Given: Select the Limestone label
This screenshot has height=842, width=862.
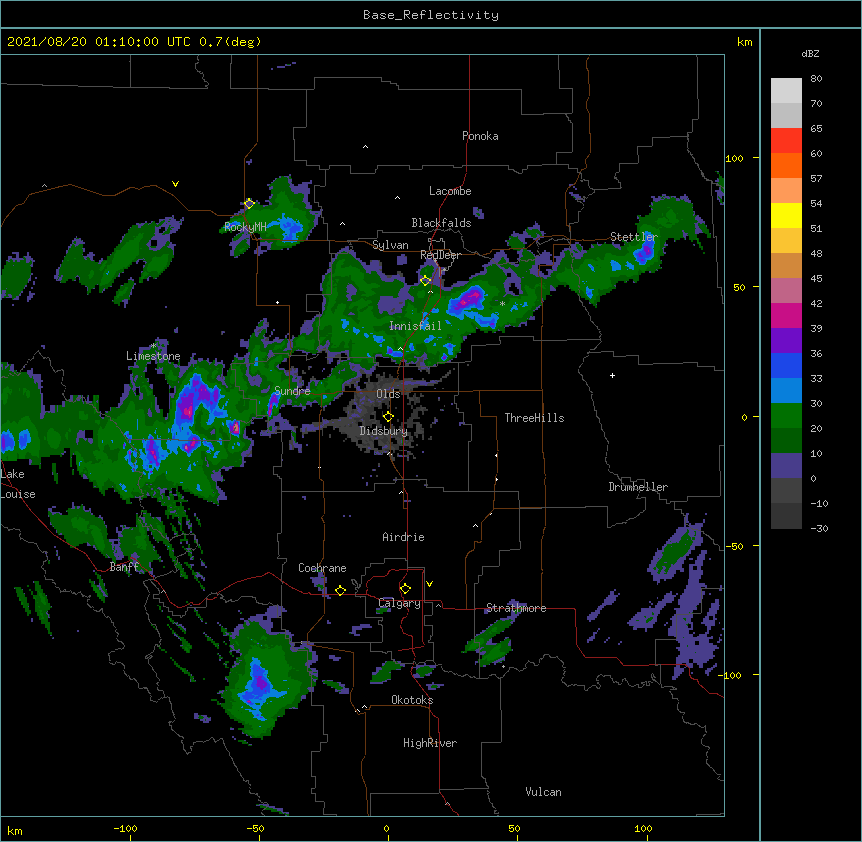Looking at the screenshot, I should pyautogui.click(x=153, y=356).
